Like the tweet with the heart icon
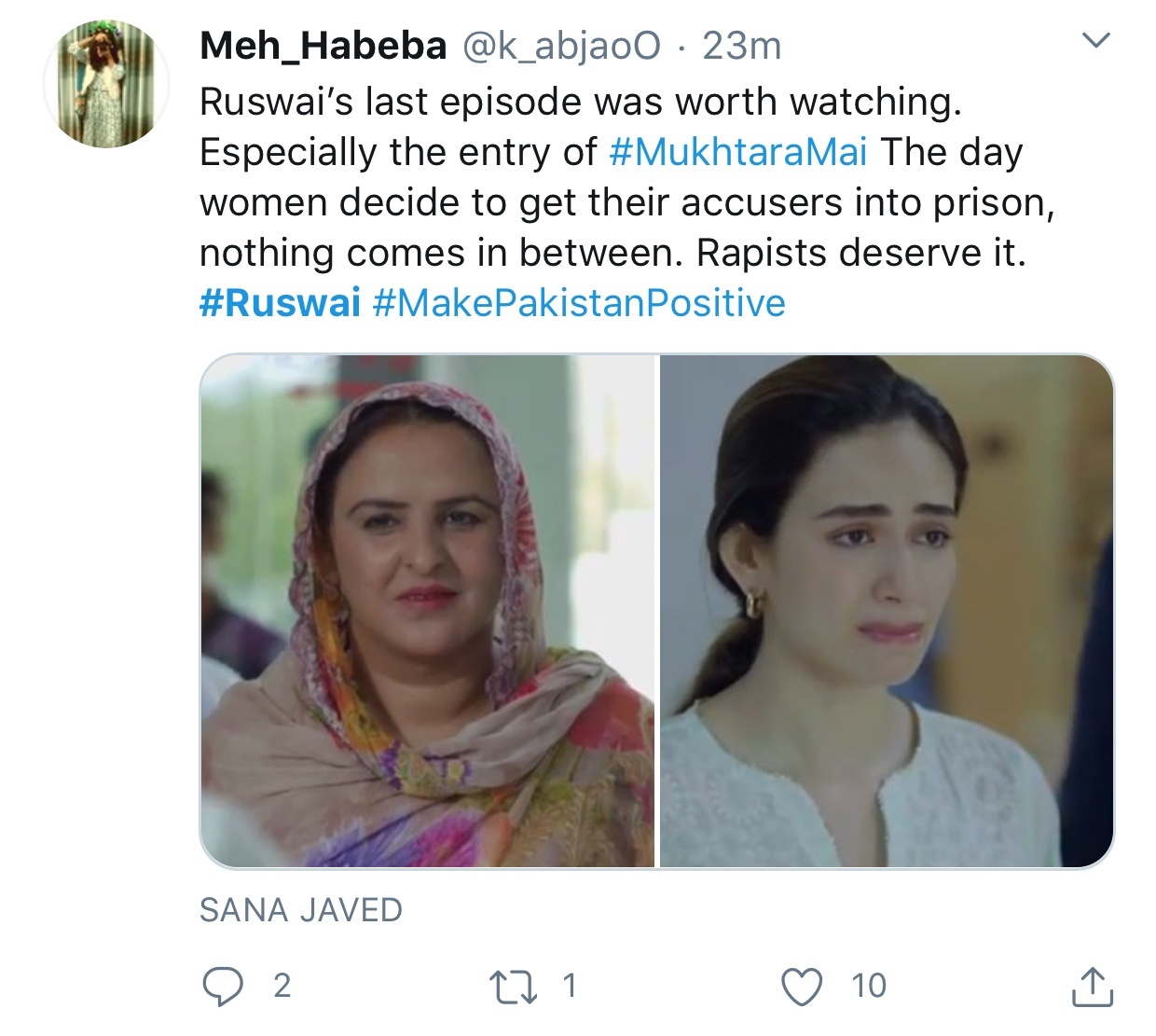Image resolution: width=1156 pixels, height=1036 pixels. [802, 988]
